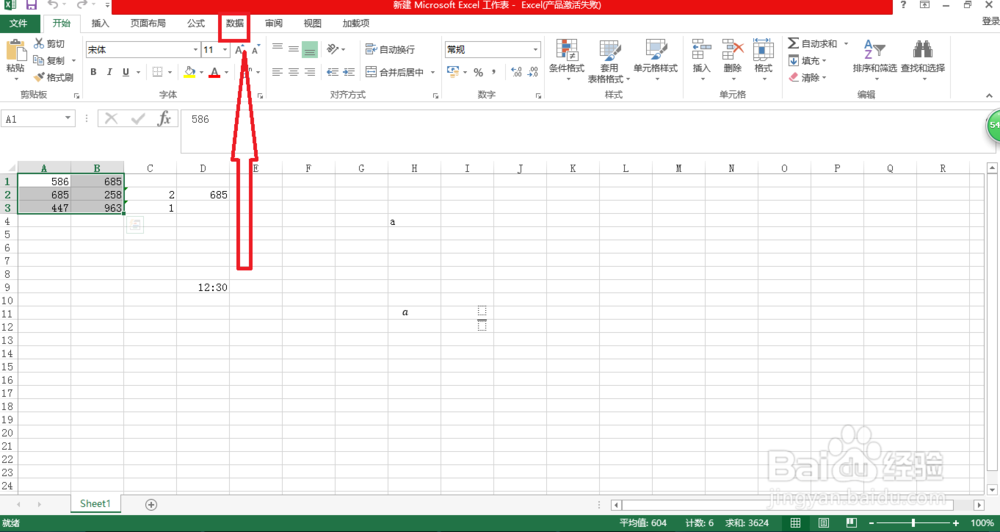Click AutoSum (自动求和)
The height and width of the screenshot is (532, 1000).
pyautogui.click(x=812, y=43)
